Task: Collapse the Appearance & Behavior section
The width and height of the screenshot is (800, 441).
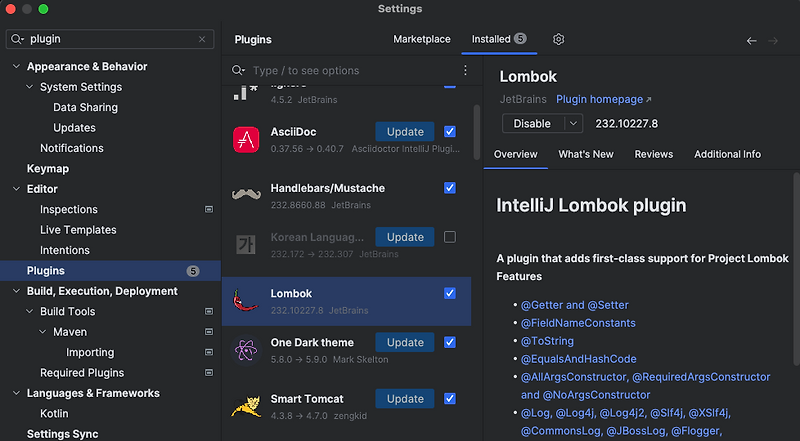Action: [16, 67]
